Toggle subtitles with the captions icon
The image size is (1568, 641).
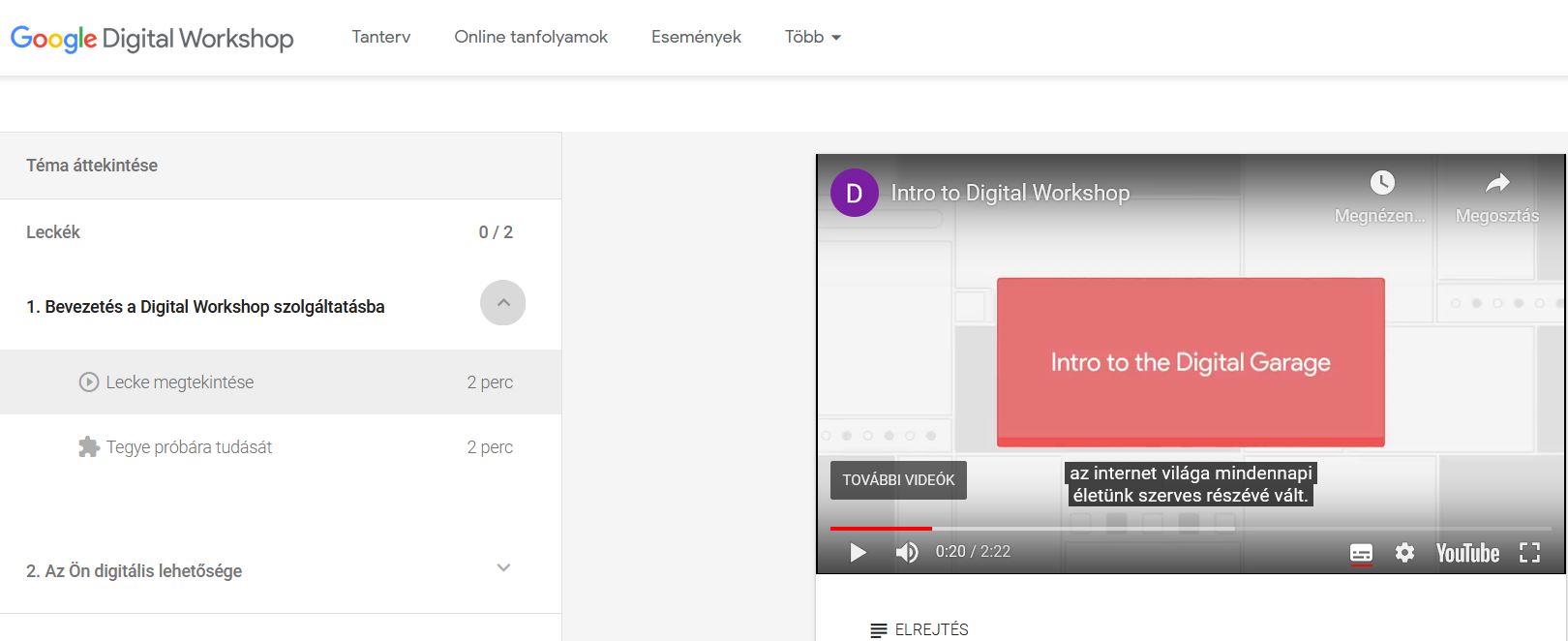point(1361,553)
